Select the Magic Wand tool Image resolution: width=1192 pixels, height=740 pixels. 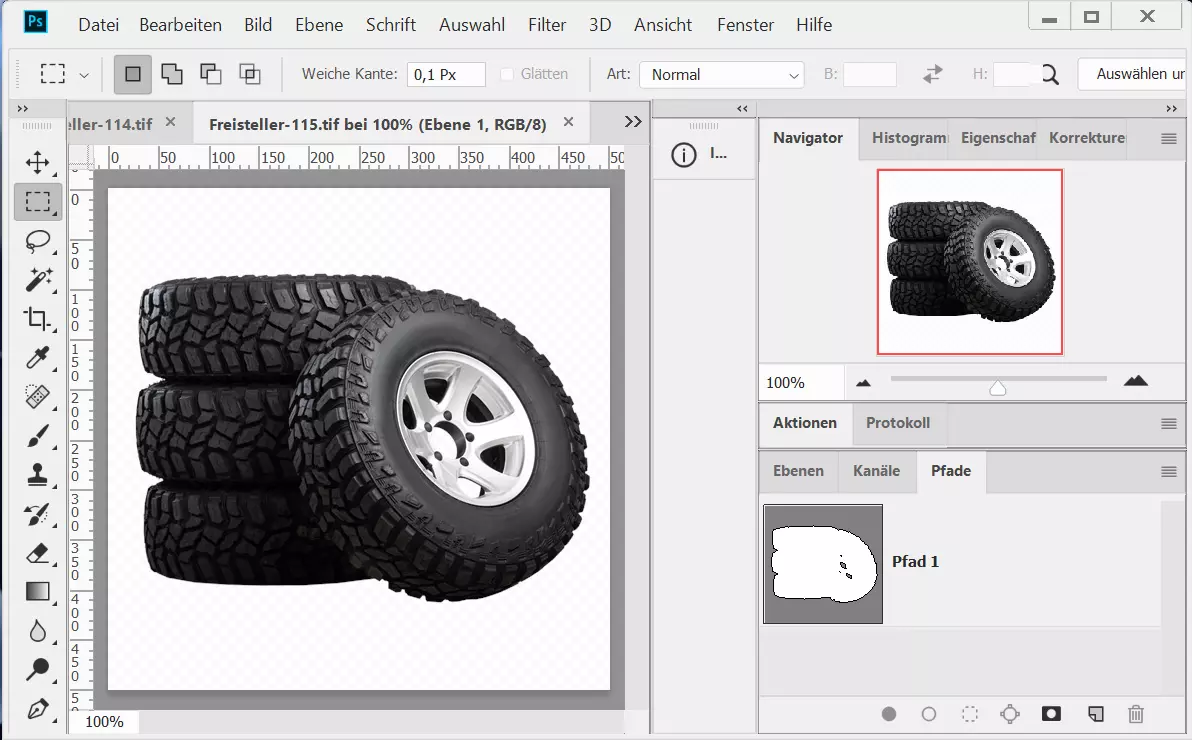[38, 280]
